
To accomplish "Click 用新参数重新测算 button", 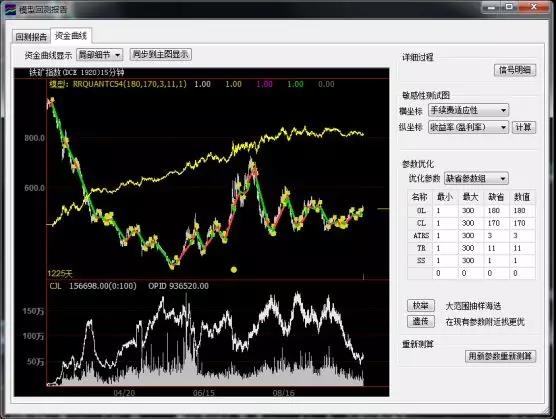I will pyautogui.click(x=500, y=356).
